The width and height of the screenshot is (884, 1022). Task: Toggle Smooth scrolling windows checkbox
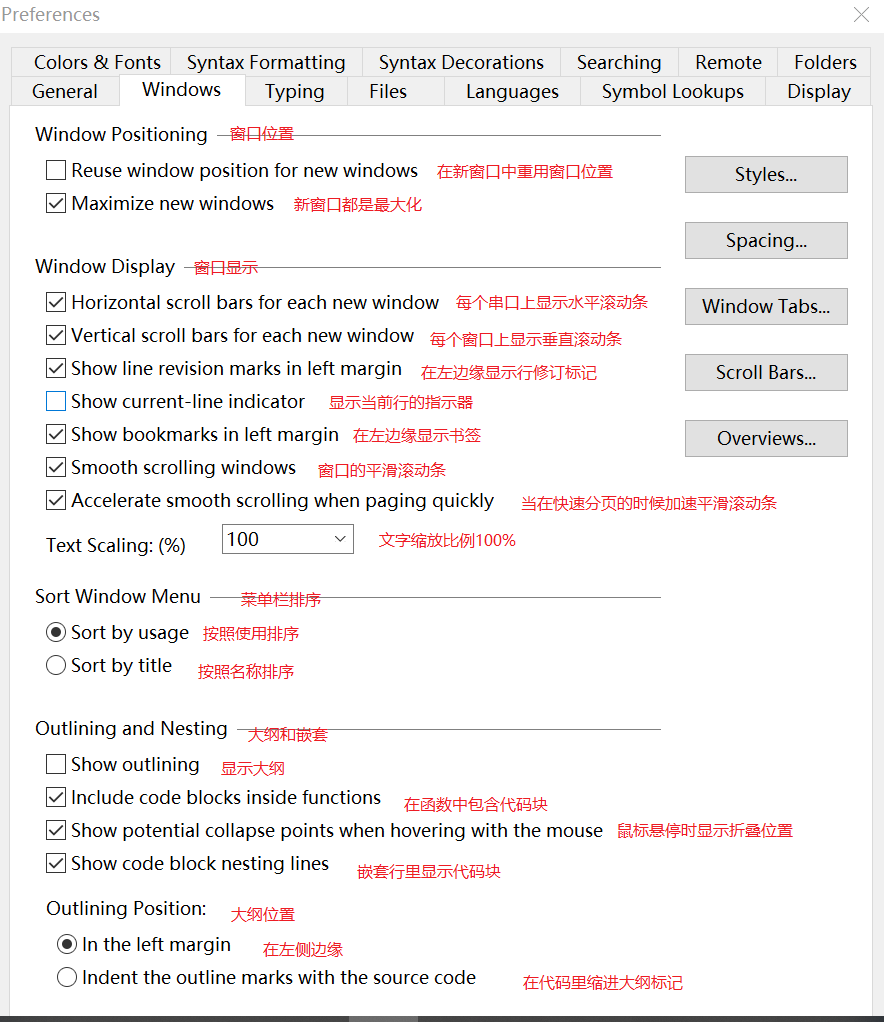pyautogui.click(x=56, y=467)
